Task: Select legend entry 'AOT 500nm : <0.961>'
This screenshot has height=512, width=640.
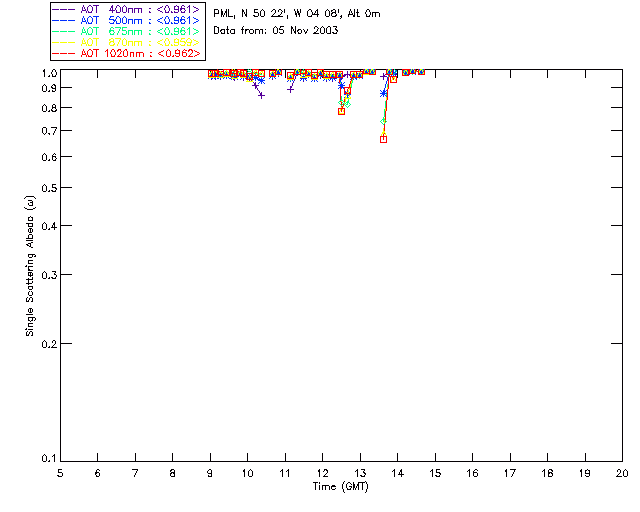Action: (x=140, y=20)
